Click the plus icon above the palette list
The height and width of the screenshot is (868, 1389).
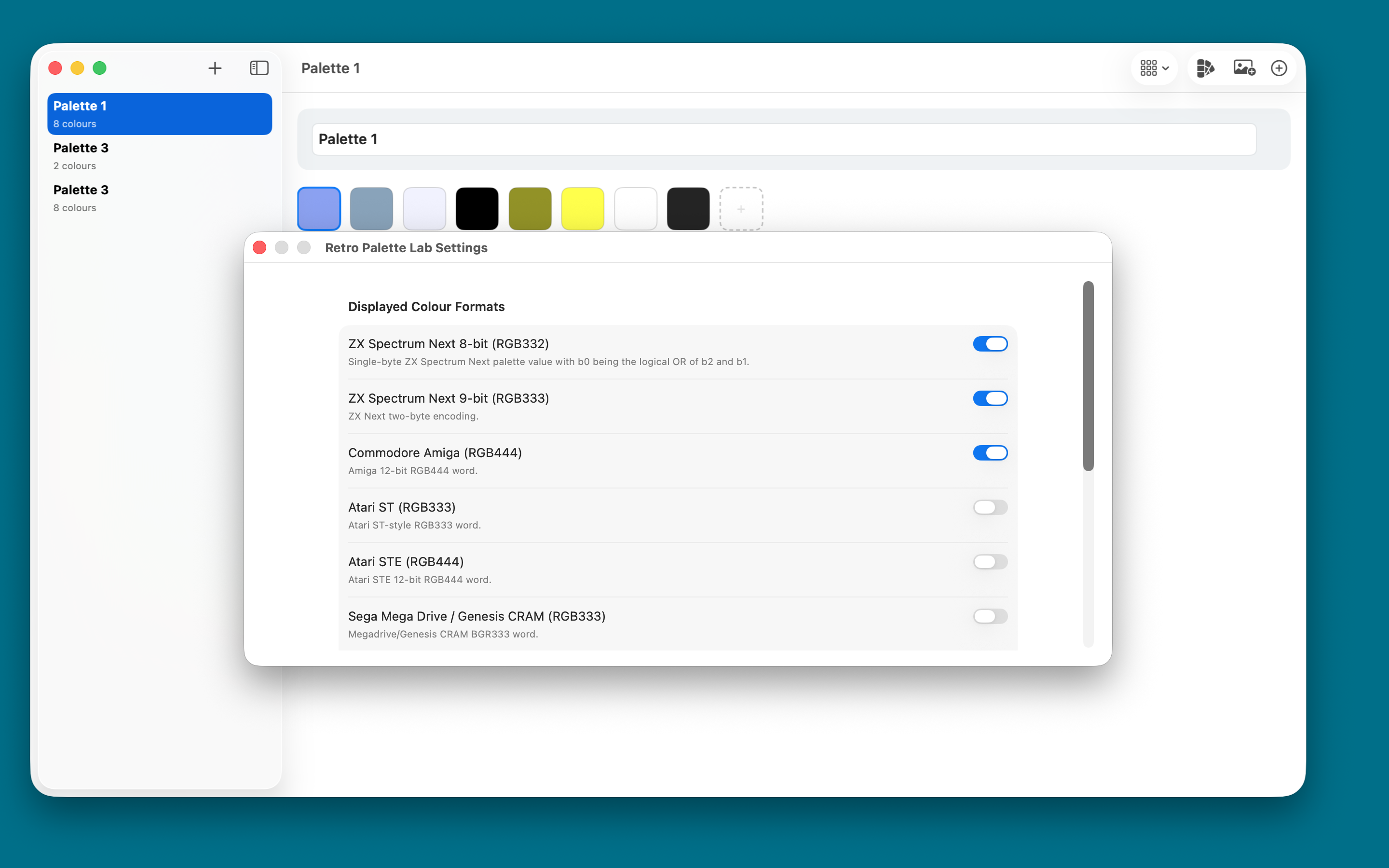pyautogui.click(x=215, y=68)
